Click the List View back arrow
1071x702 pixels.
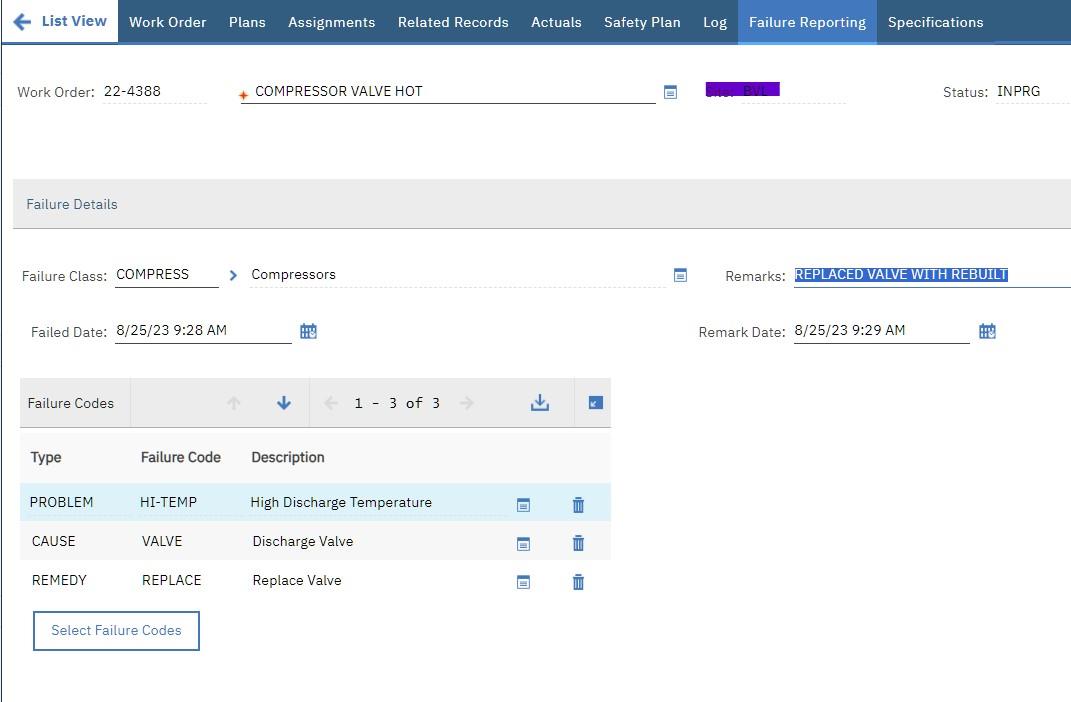click(x=22, y=22)
